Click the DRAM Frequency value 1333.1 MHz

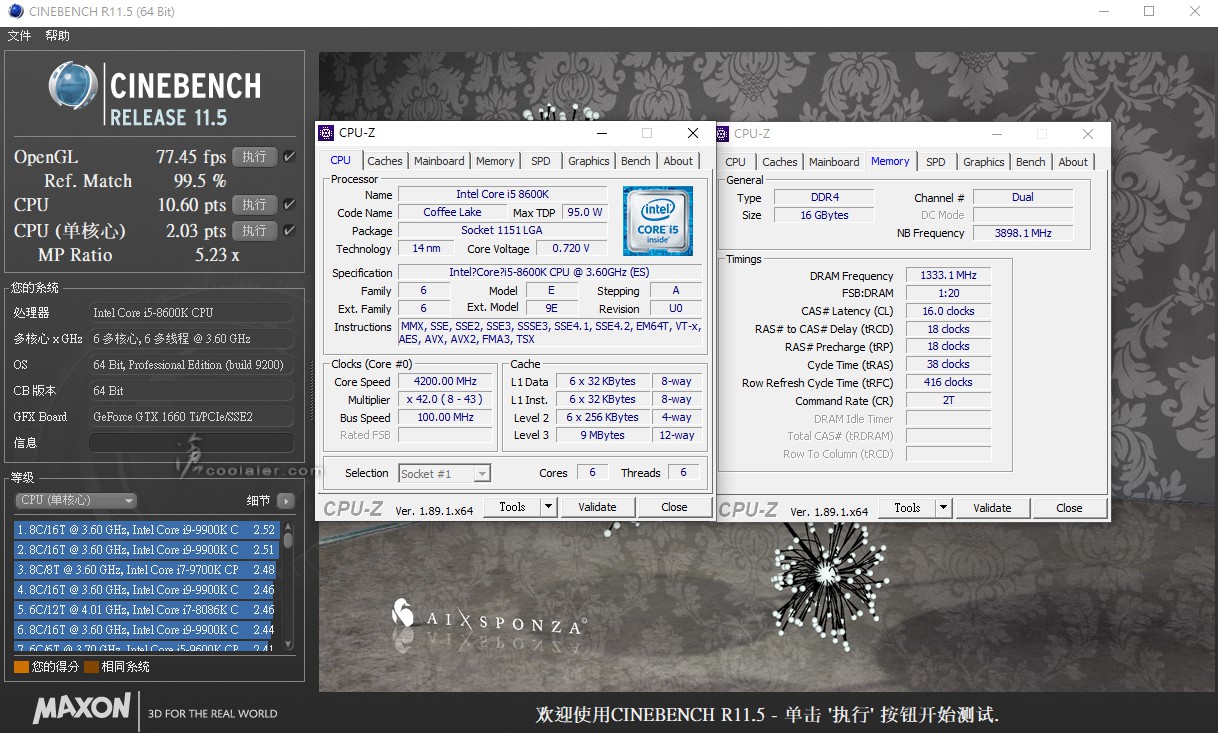coord(949,276)
